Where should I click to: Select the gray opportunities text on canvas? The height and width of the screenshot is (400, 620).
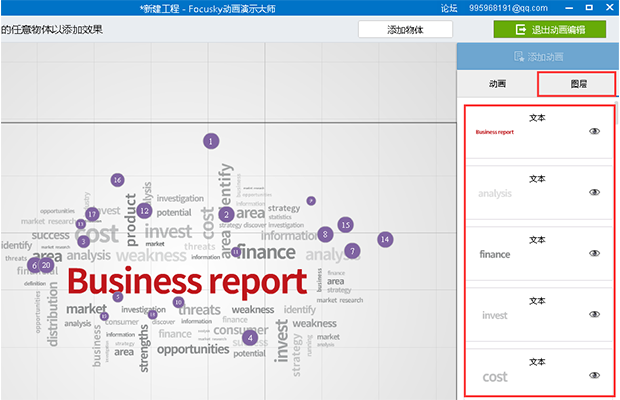tap(193, 349)
